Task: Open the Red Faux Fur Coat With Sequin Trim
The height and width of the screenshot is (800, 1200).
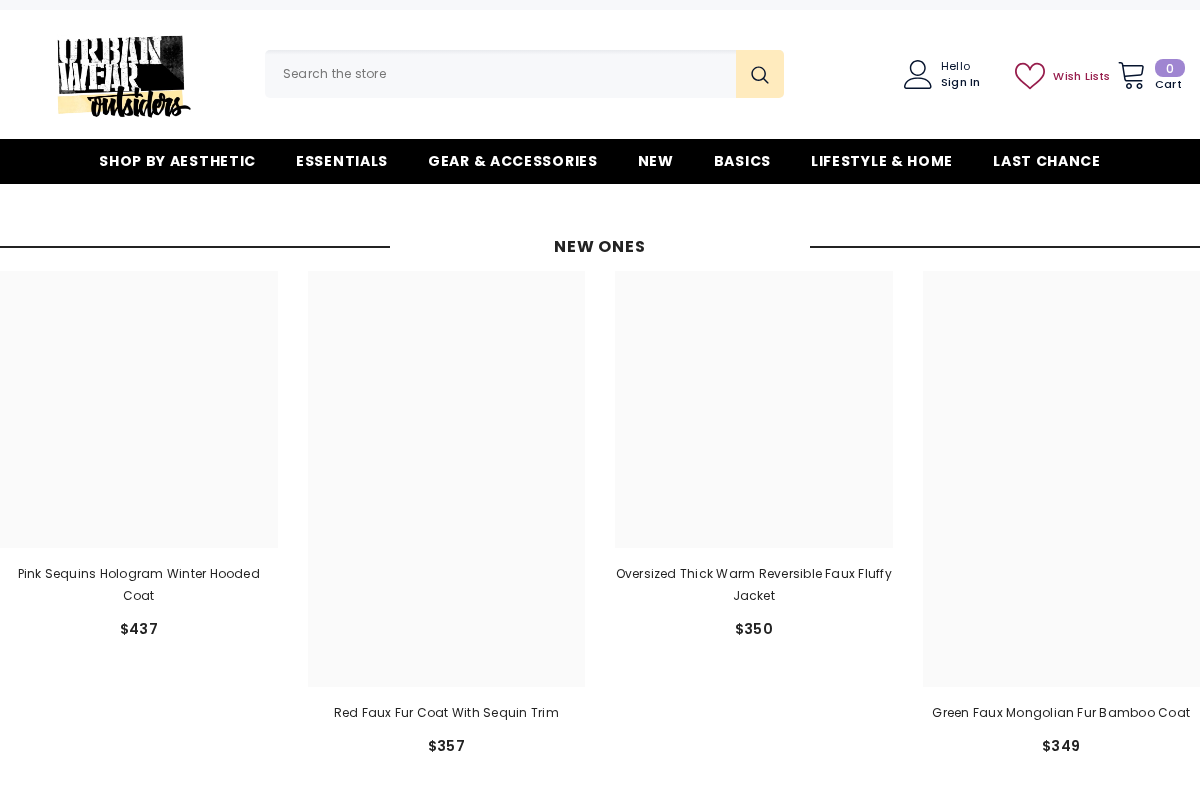Action: (446, 713)
